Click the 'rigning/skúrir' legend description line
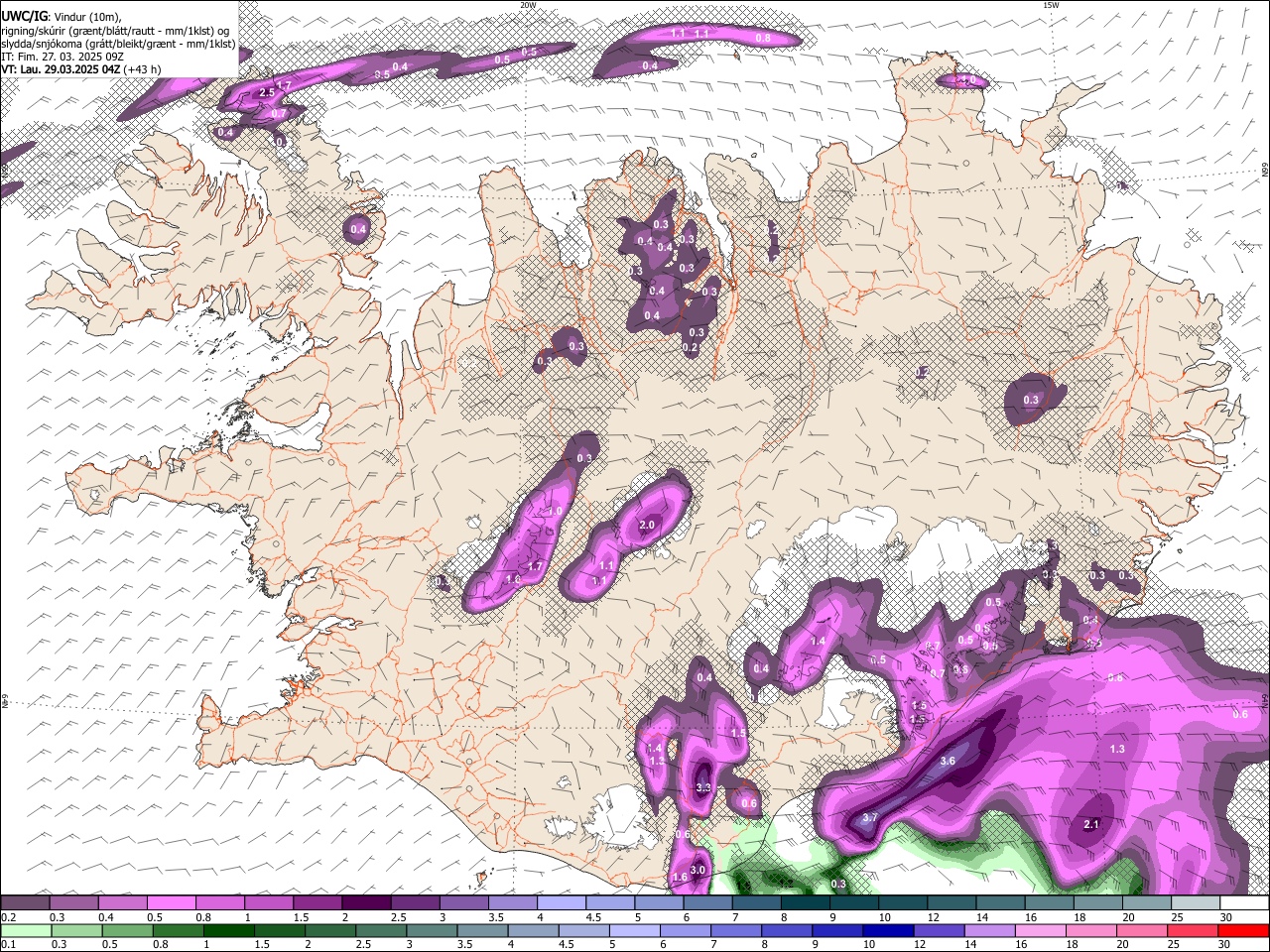 (x=115, y=30)
